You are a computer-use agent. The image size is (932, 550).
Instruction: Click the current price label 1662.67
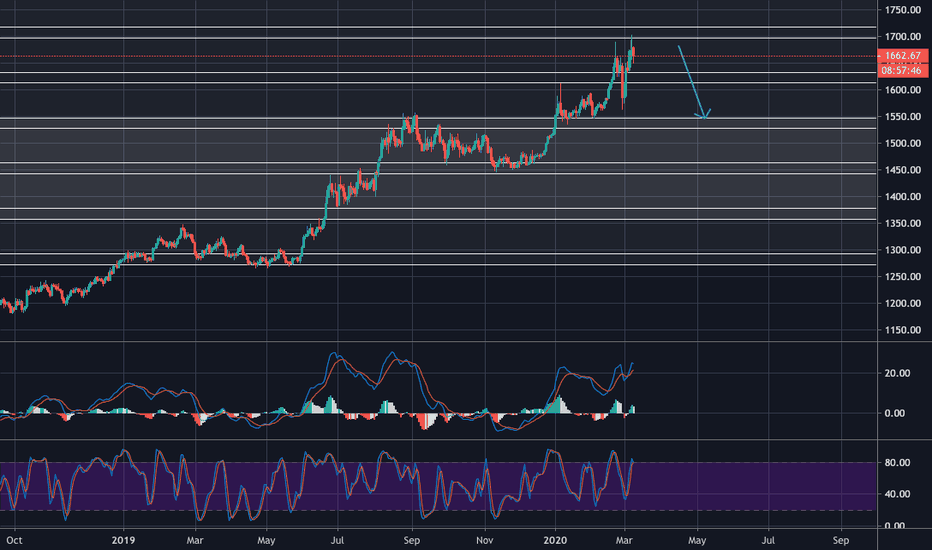tap(902, 56)
